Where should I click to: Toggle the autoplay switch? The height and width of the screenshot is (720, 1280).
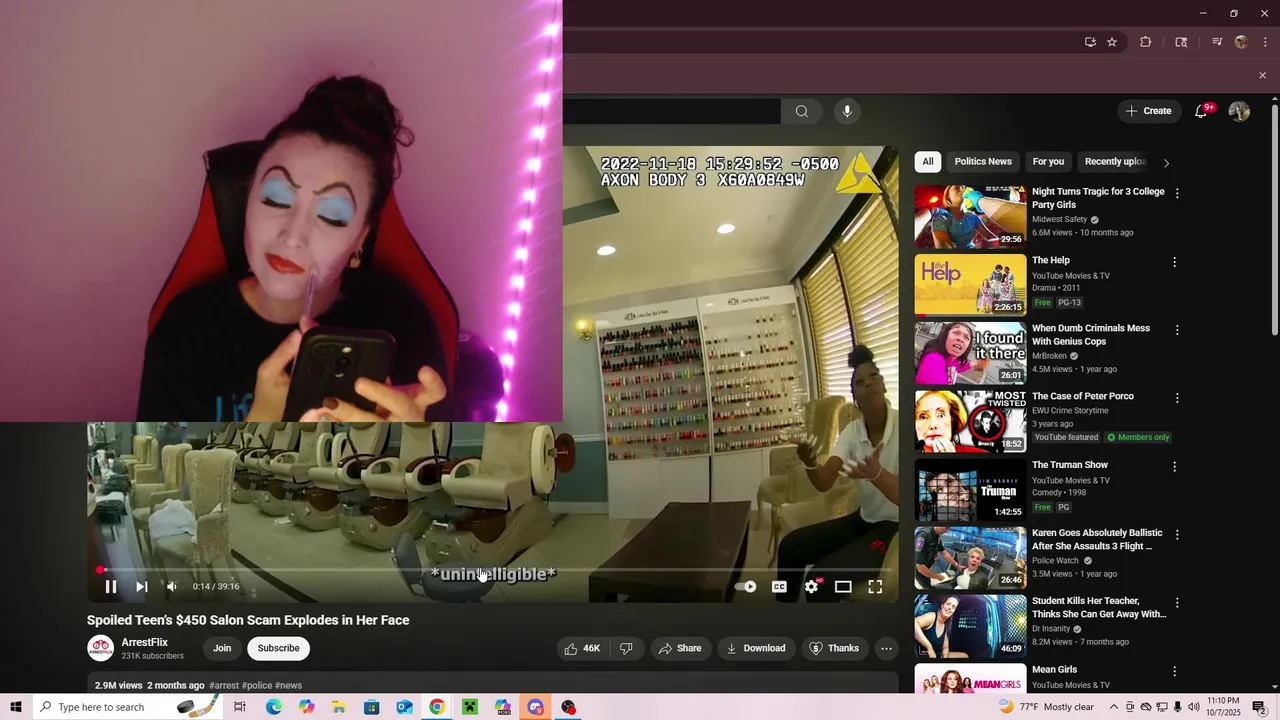pyautogui.click(x=746, y=587)
